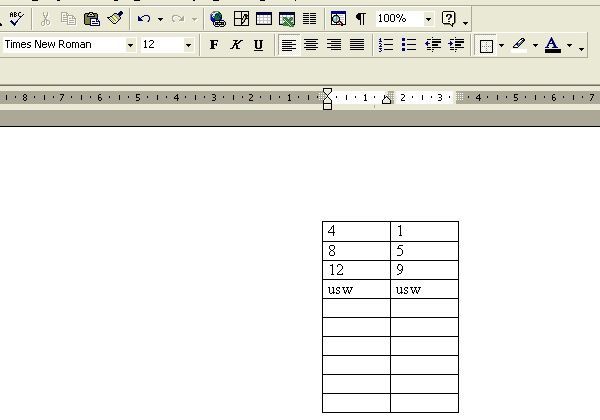Open the Undo history dropdown
The image size is (600, 420).
[160, 19]
